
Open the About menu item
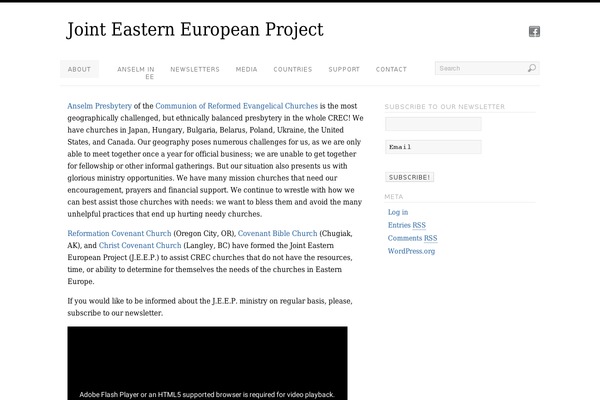[x=79, y=69]
